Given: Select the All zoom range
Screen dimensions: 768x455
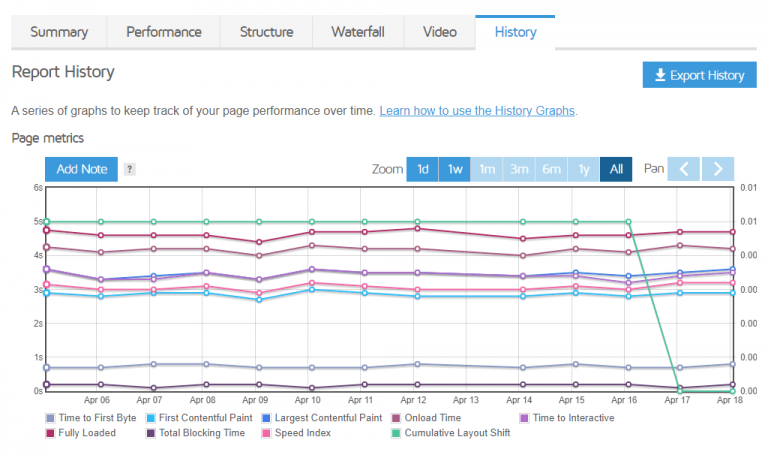Looking at the screenshot, I should (x=616, y=169).
